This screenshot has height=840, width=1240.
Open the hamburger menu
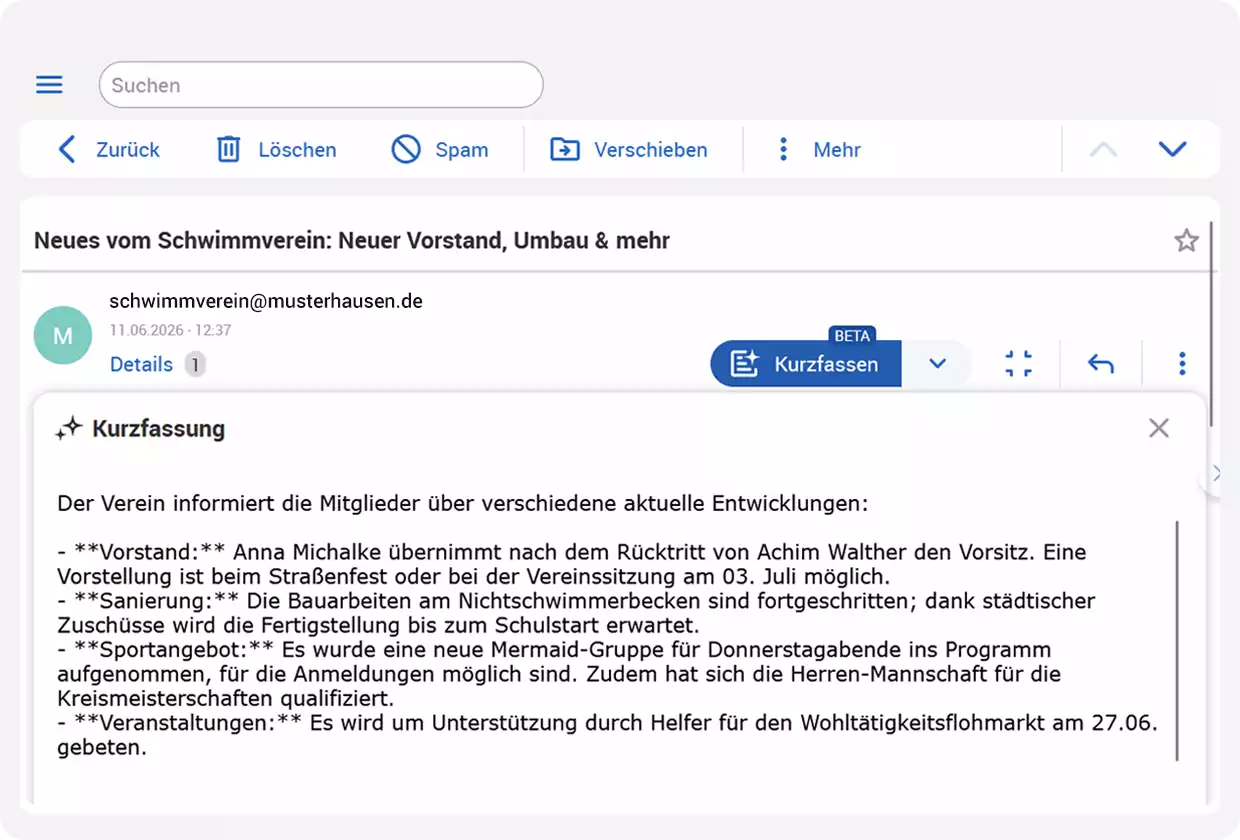(49, 85)
